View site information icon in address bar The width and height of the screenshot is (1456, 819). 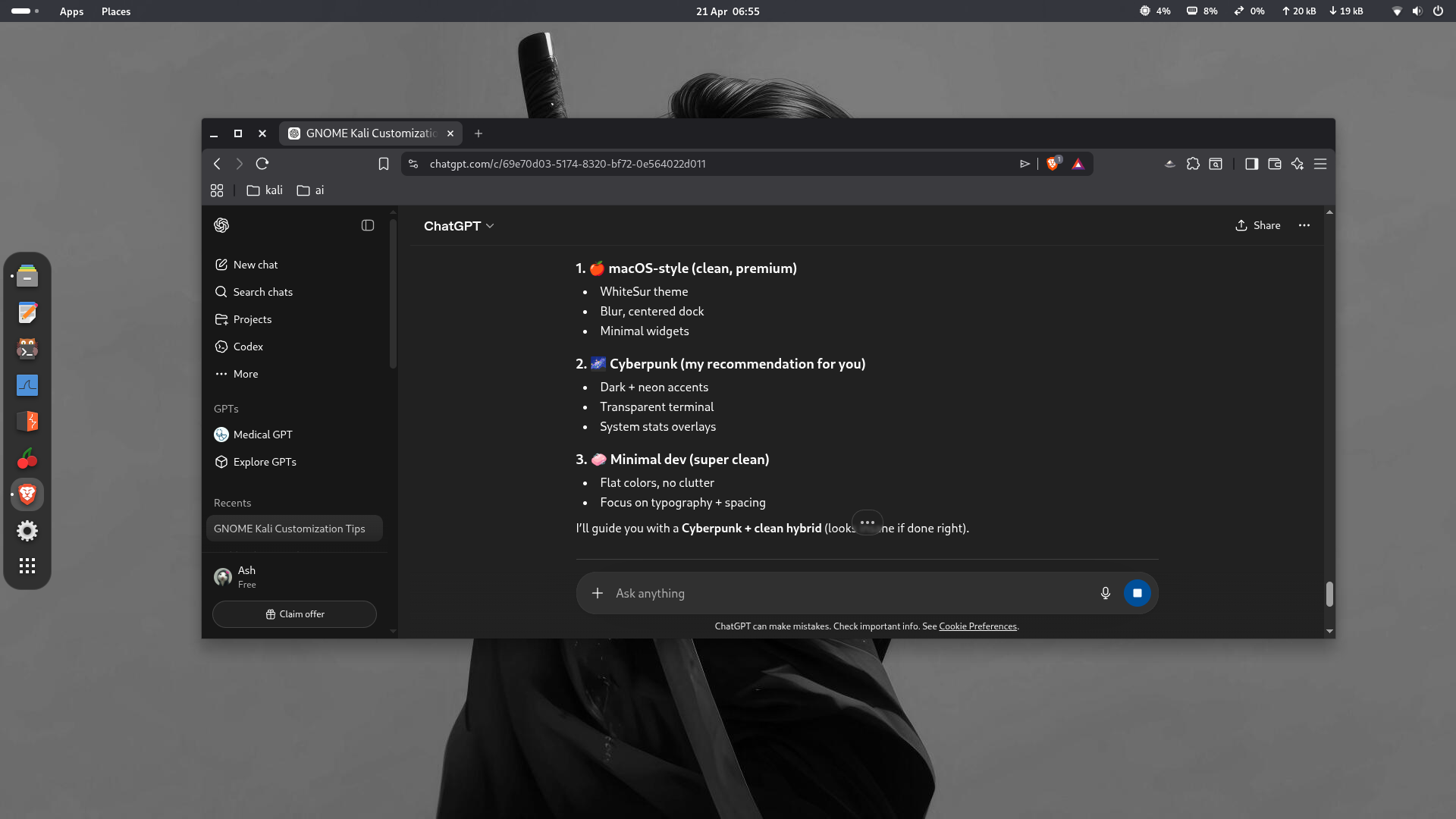pyautogui.click(x=413, y=164)
